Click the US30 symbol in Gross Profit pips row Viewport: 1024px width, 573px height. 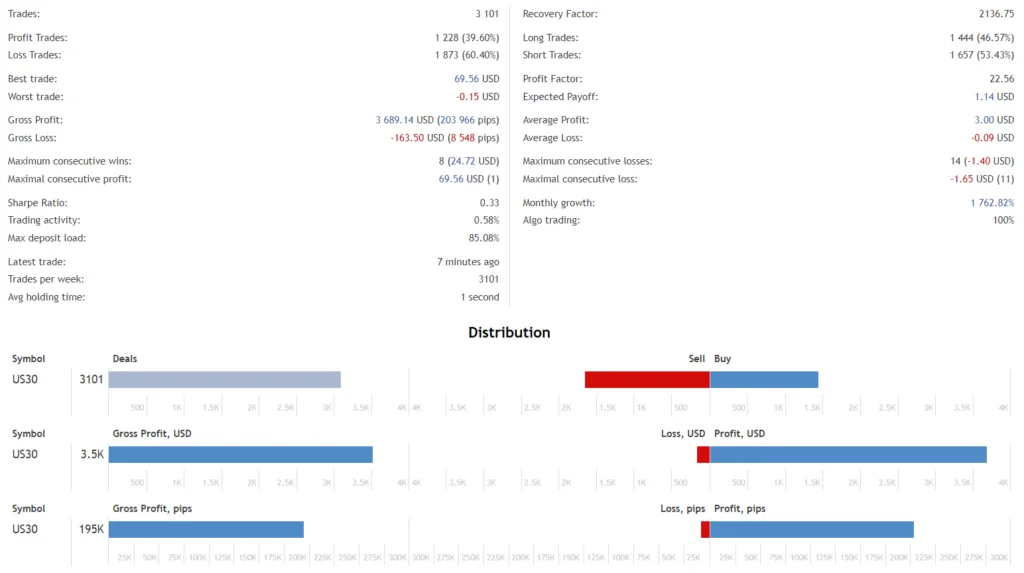coord(25,529)
